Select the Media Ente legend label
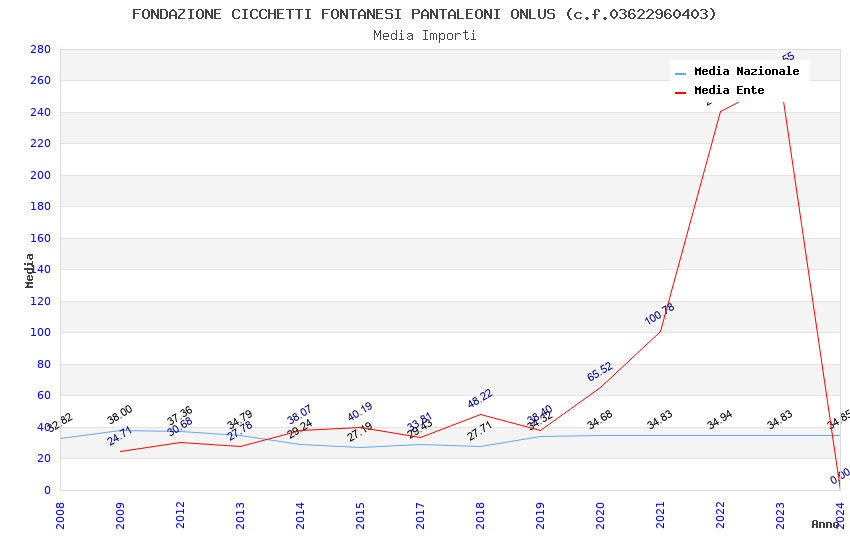 729,90
